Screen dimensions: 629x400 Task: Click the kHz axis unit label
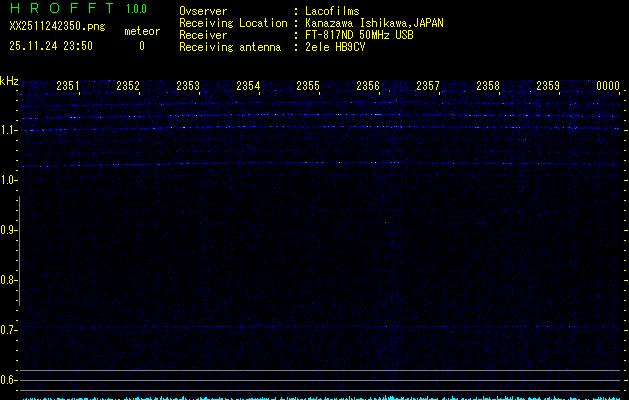9,81
